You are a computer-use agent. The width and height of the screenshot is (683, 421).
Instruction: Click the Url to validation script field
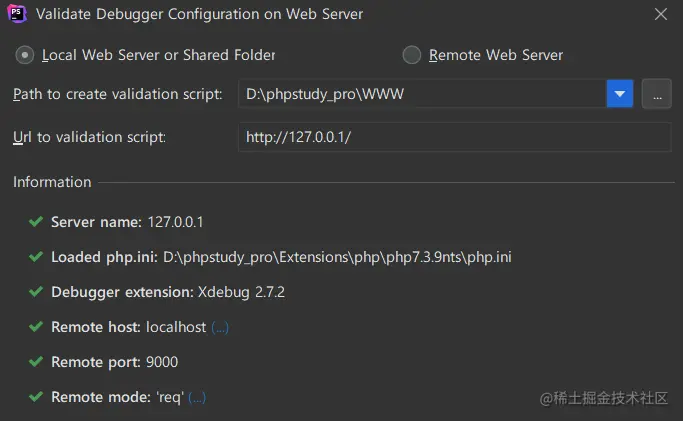point(455,137)
